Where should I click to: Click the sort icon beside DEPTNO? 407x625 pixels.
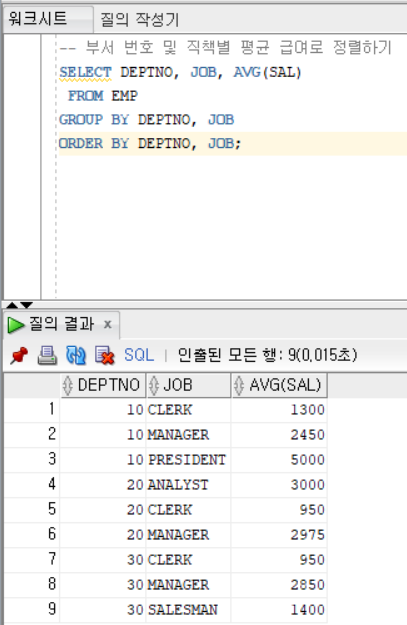[x=68, y=385]
